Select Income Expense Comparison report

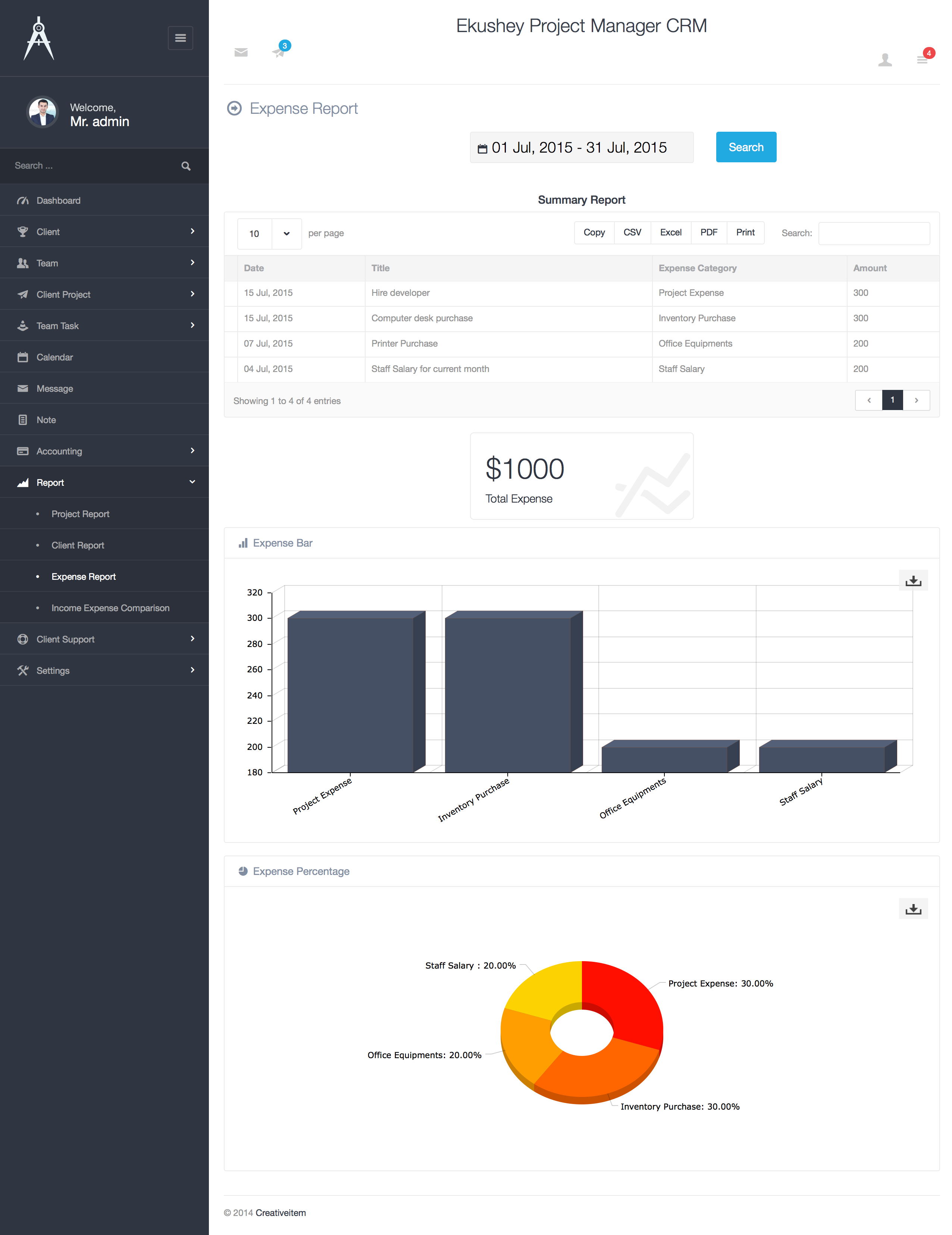pyautogui.click(x=110, y=607)
